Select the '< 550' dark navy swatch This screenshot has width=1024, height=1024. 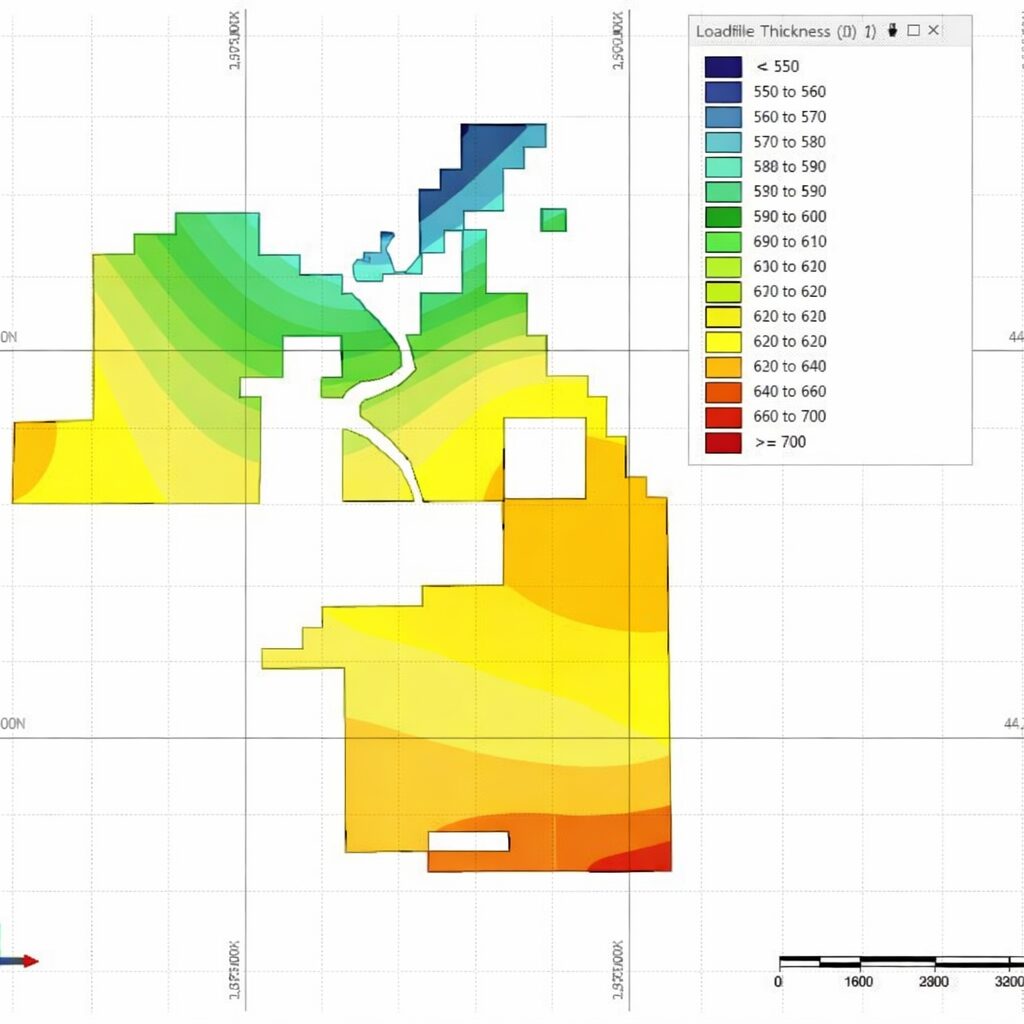point(723,67)
